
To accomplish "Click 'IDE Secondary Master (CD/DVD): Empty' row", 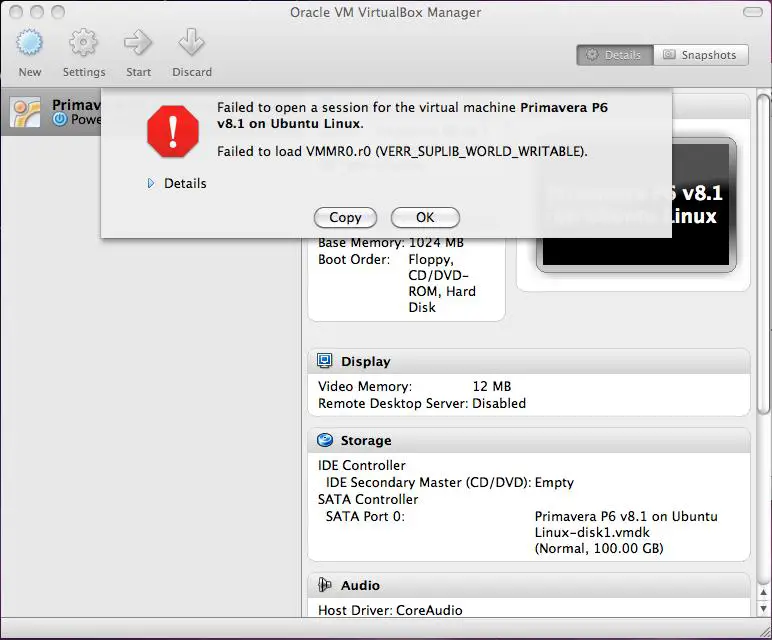I will click(x=450, y=482).
